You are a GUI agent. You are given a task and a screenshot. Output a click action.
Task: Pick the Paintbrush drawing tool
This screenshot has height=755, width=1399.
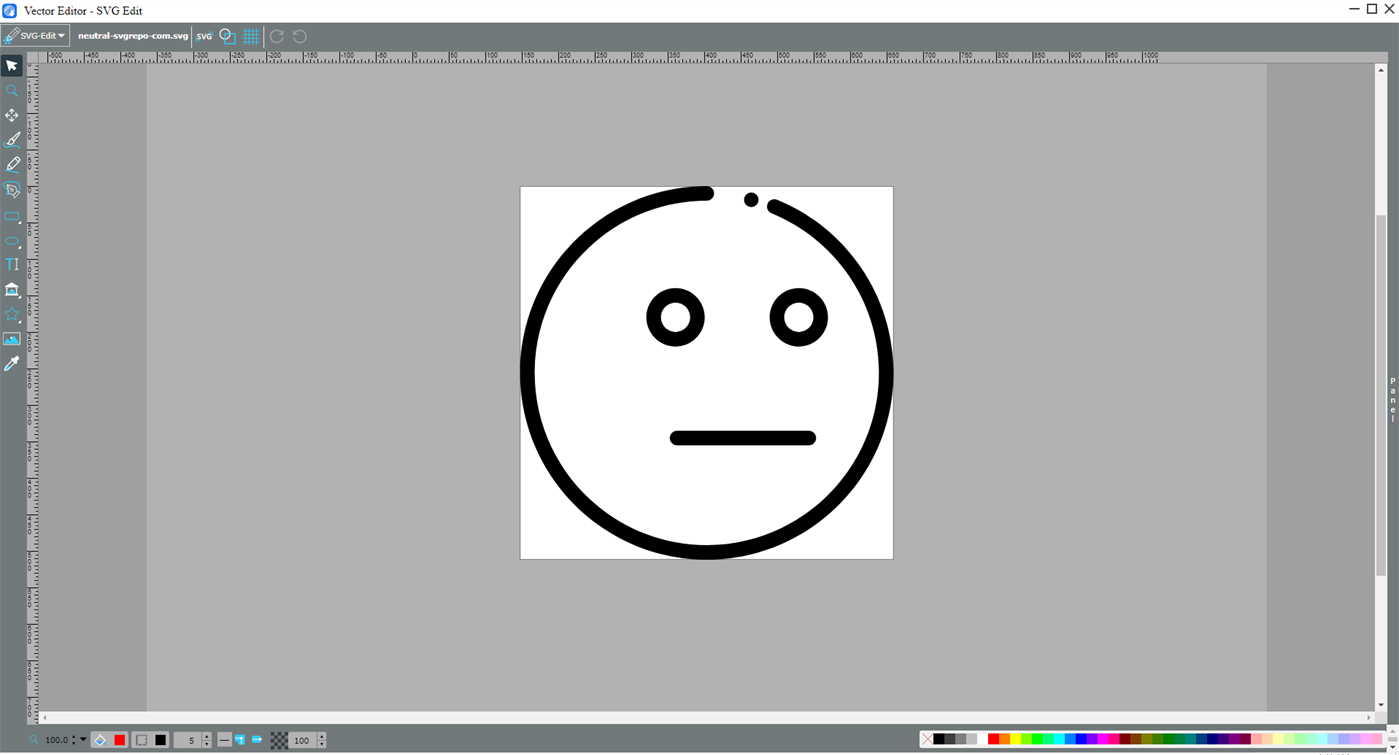click(12, 139)
